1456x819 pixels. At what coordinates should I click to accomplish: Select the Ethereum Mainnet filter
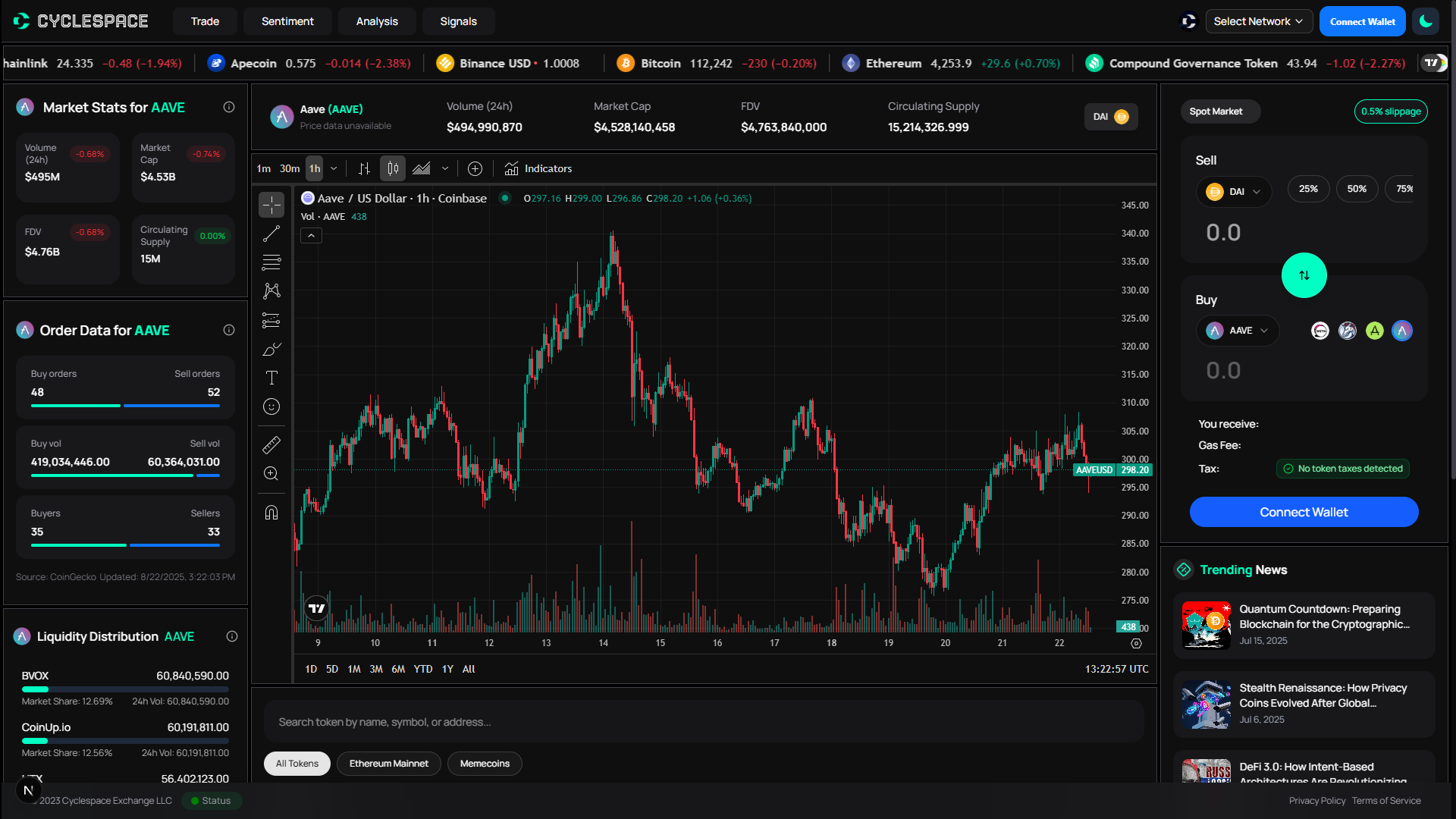pyautogui.click(x=388, y=764)
